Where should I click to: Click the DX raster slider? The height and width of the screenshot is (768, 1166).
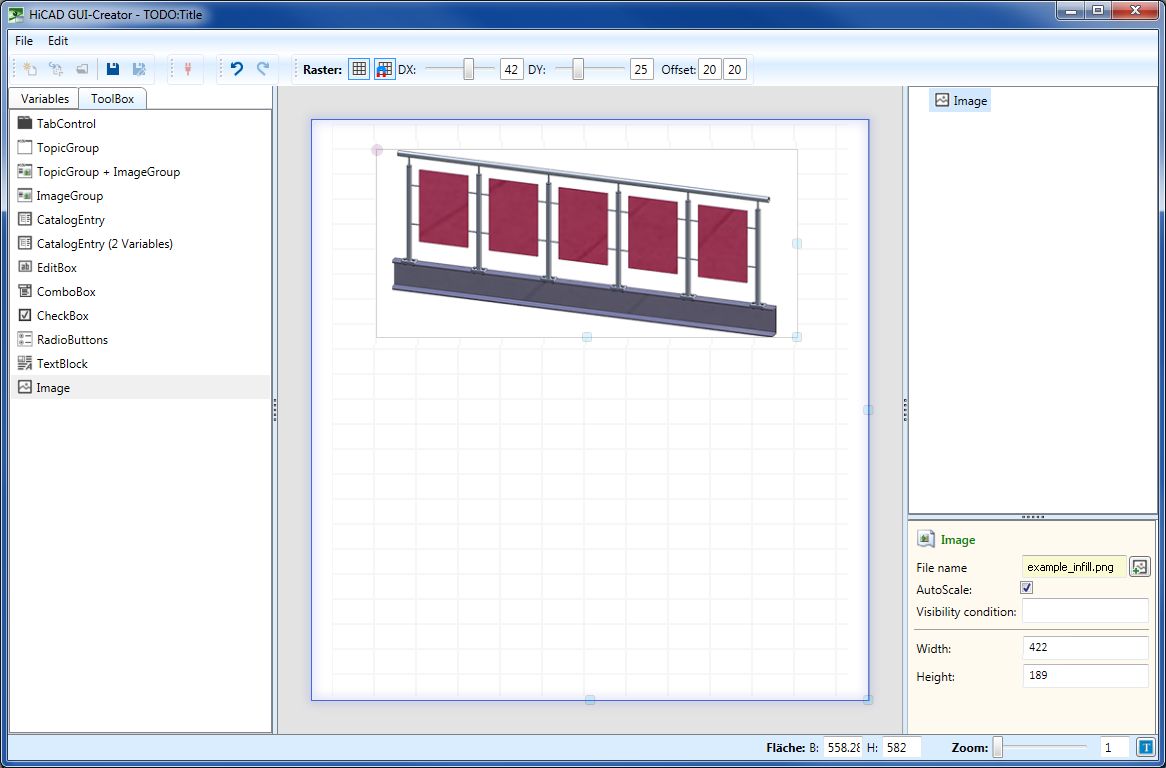coord(468,69)
